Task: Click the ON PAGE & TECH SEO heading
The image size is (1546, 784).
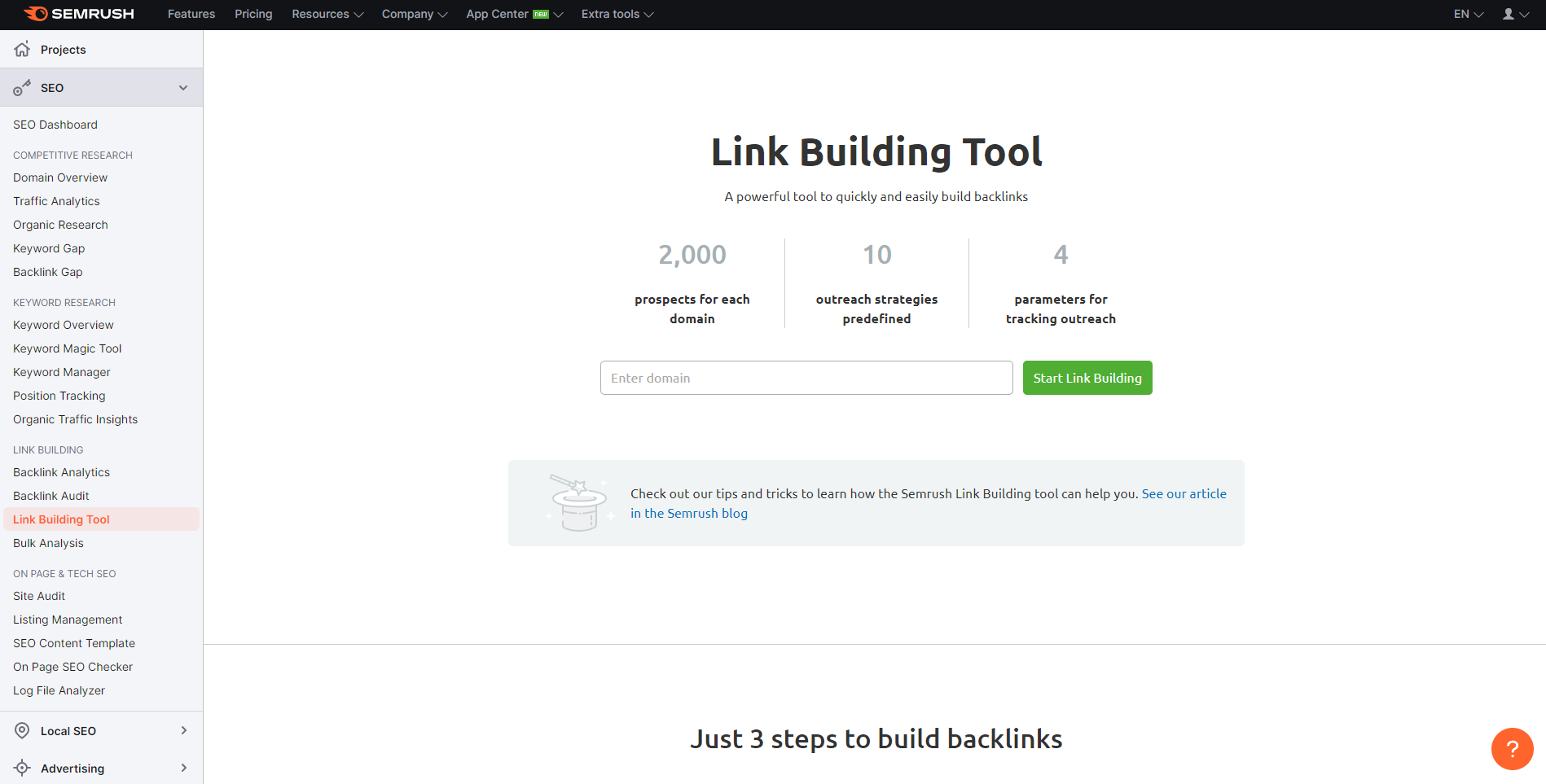Action: [64, 573]
